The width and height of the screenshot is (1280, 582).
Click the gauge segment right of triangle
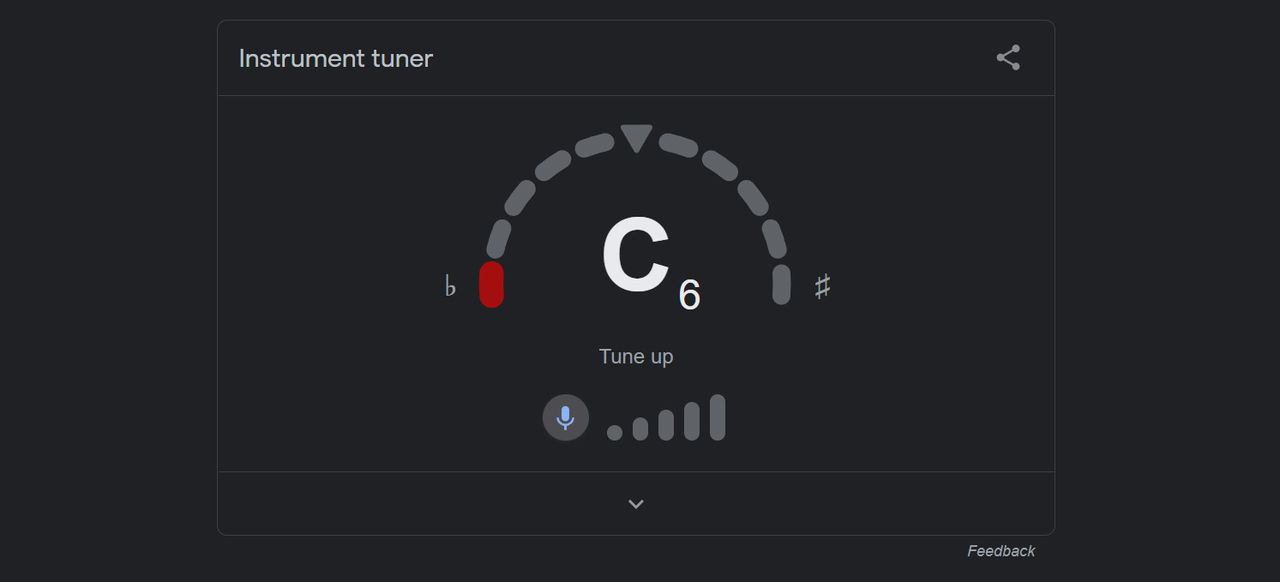(678, 146)
